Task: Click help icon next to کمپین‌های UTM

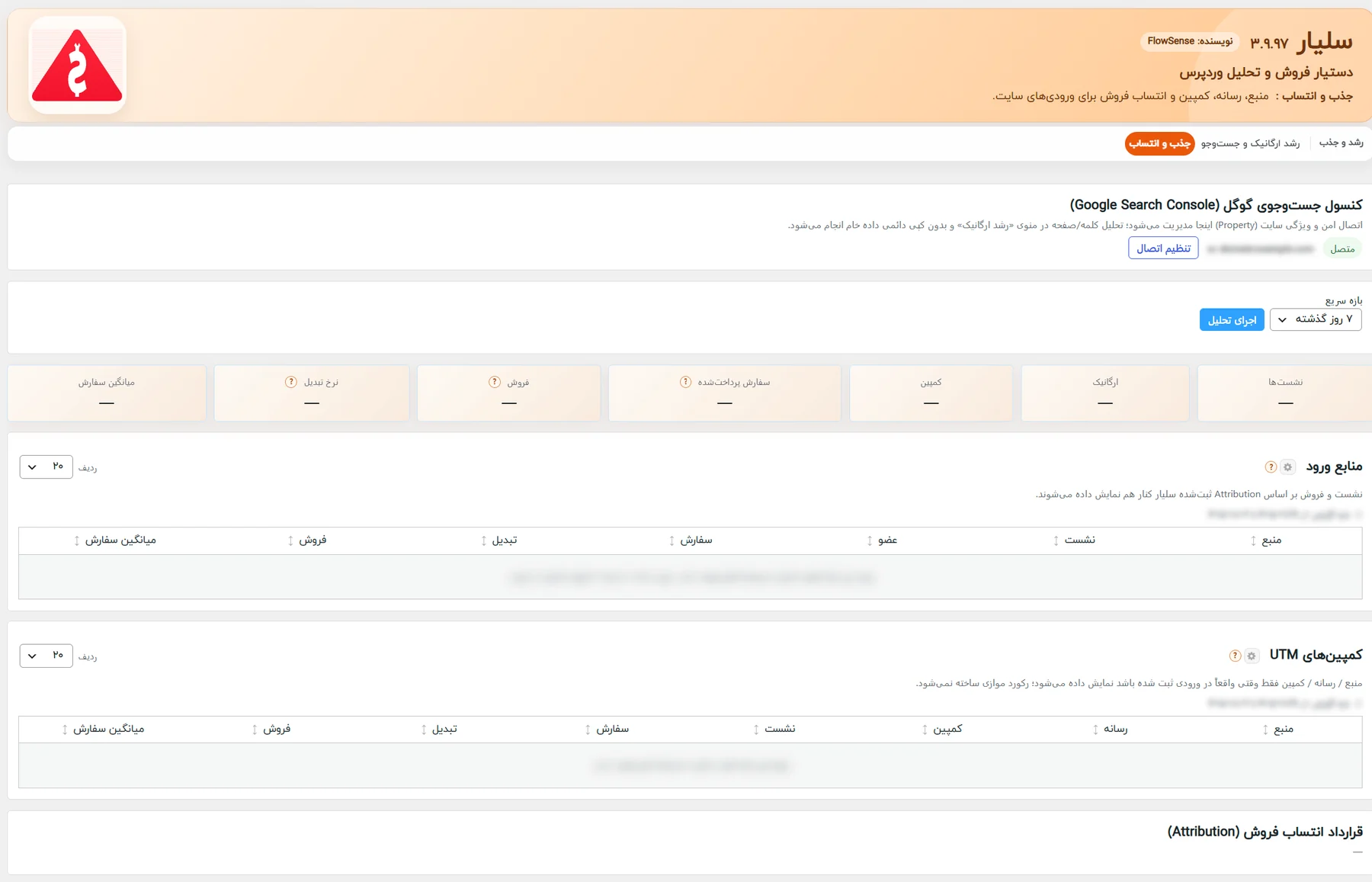Action: [1235, 656]
